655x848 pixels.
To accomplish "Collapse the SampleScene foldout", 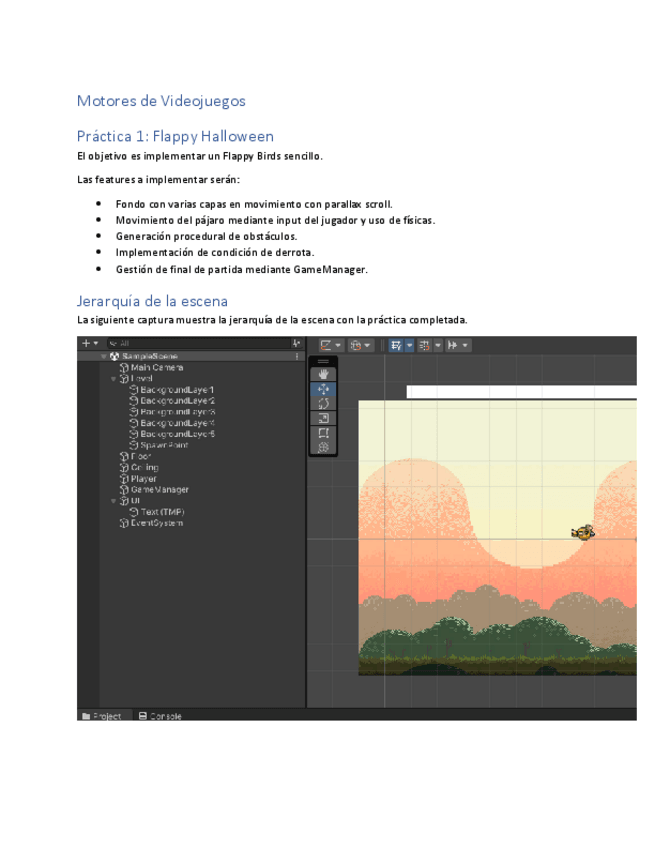I will click(104, 356).
